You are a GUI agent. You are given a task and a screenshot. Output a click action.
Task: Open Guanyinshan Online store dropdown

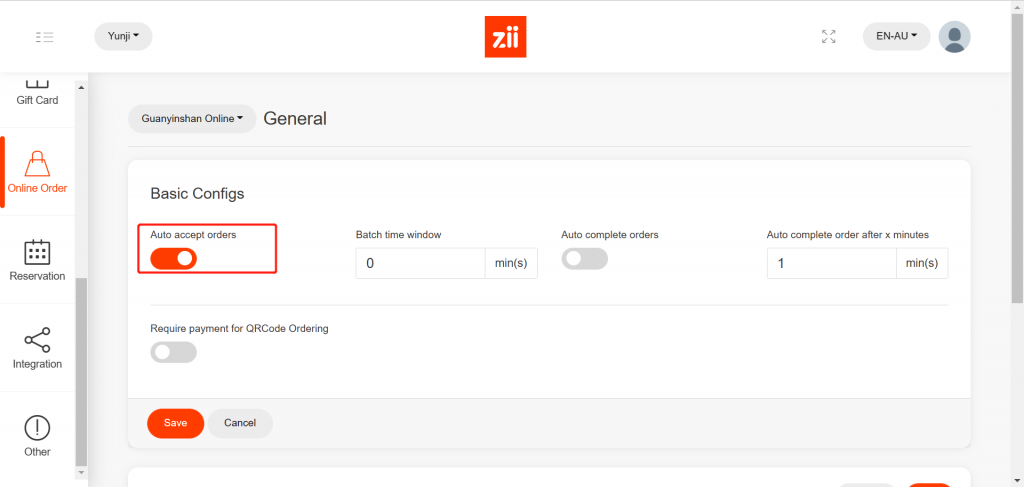192,119
